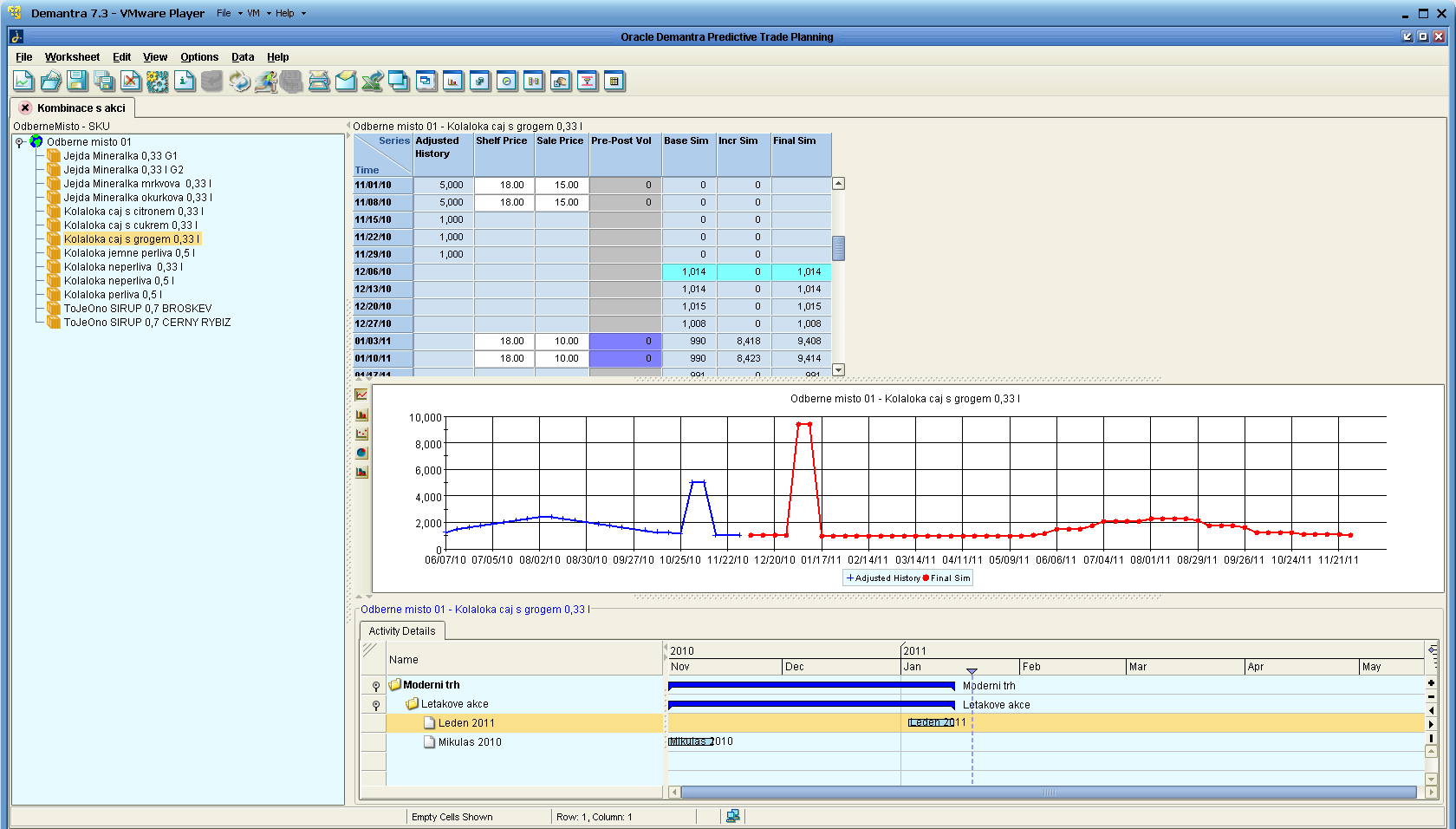Viewport: 1456px width, 829px height.
Task: Toggle the graph view toolbar icon
Action: coord(453,82)
